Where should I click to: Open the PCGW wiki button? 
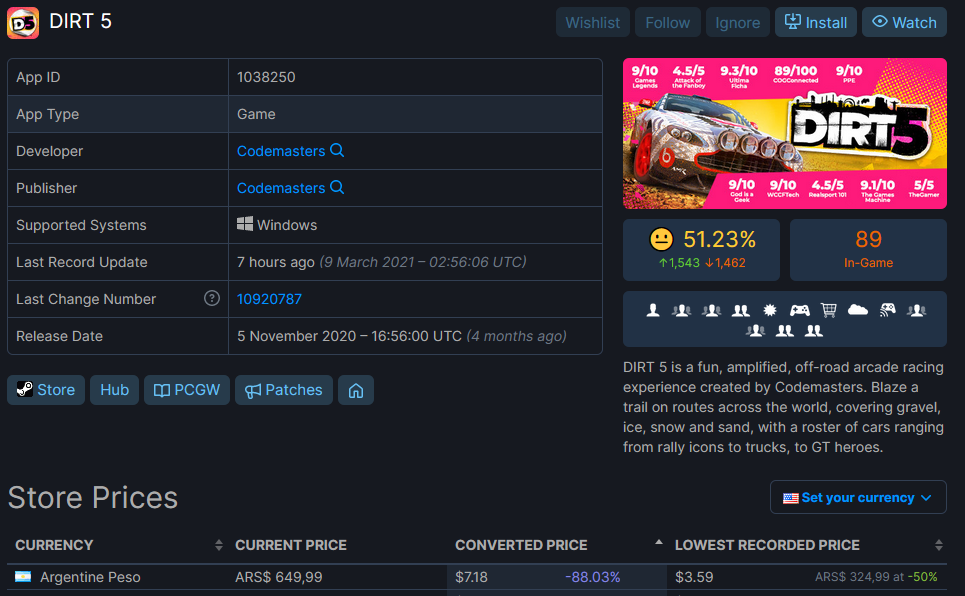pyautogui.click(x=186, y=390)
